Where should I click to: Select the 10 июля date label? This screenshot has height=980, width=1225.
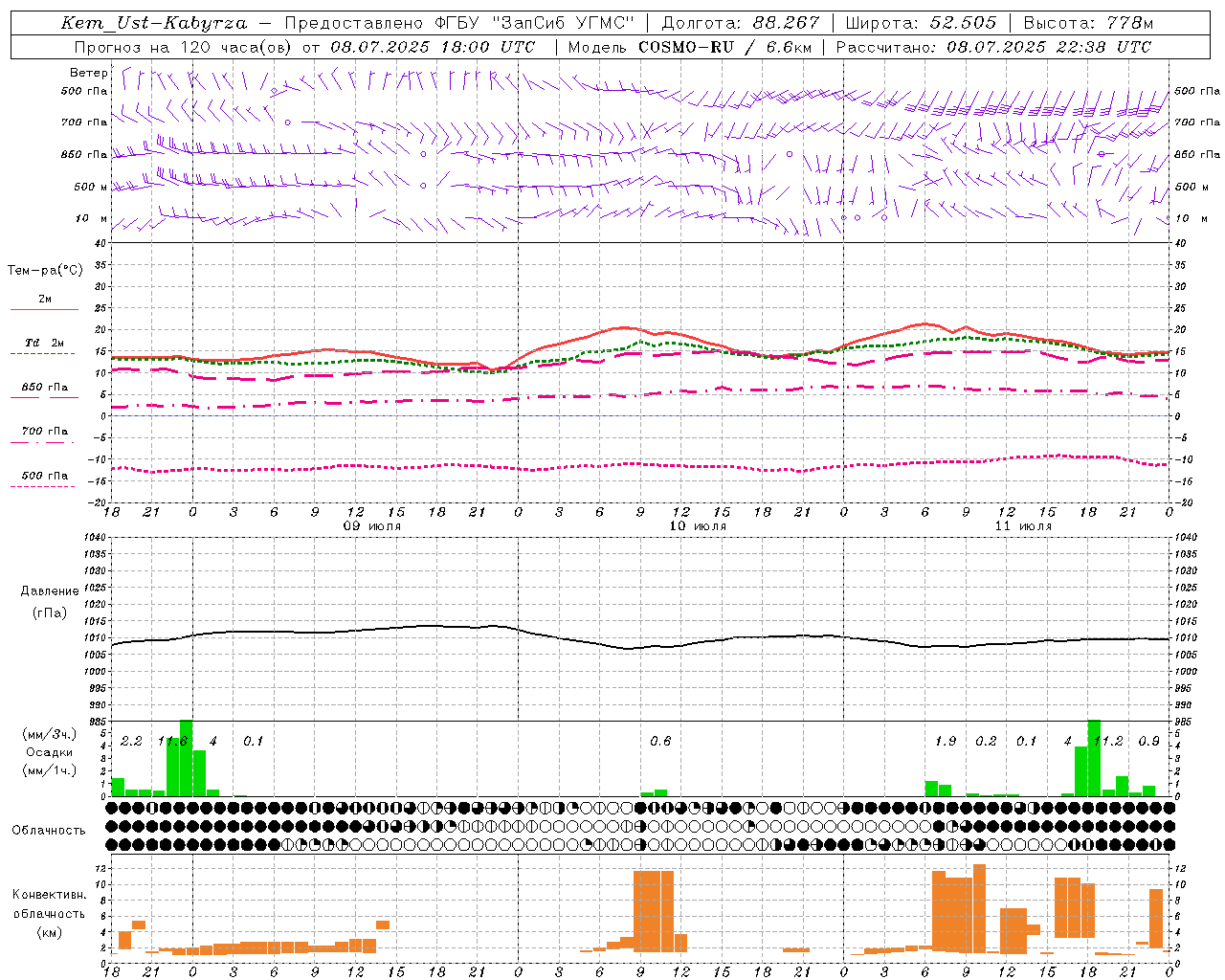click(x=698, y=526)
